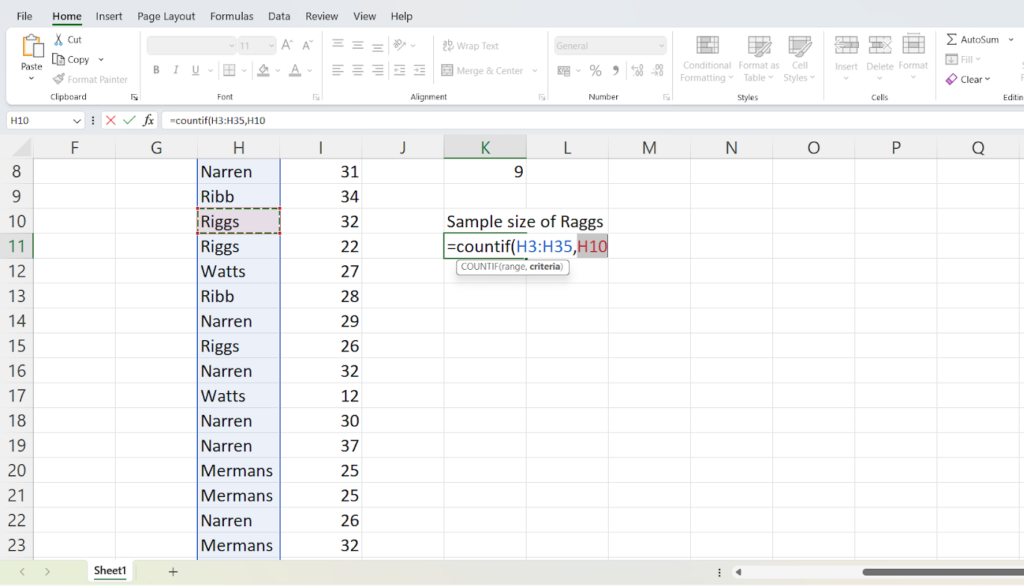
Task: Click the AutoSum sigma icon
Action: click(x=951, y=40)
